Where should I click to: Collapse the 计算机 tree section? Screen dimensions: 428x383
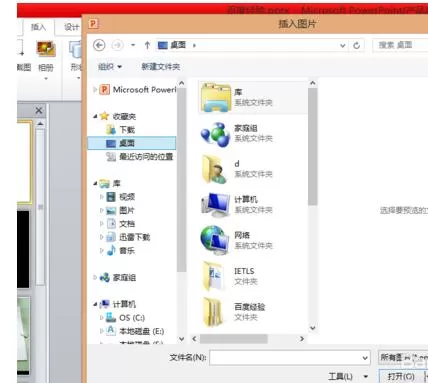(95, 304)
